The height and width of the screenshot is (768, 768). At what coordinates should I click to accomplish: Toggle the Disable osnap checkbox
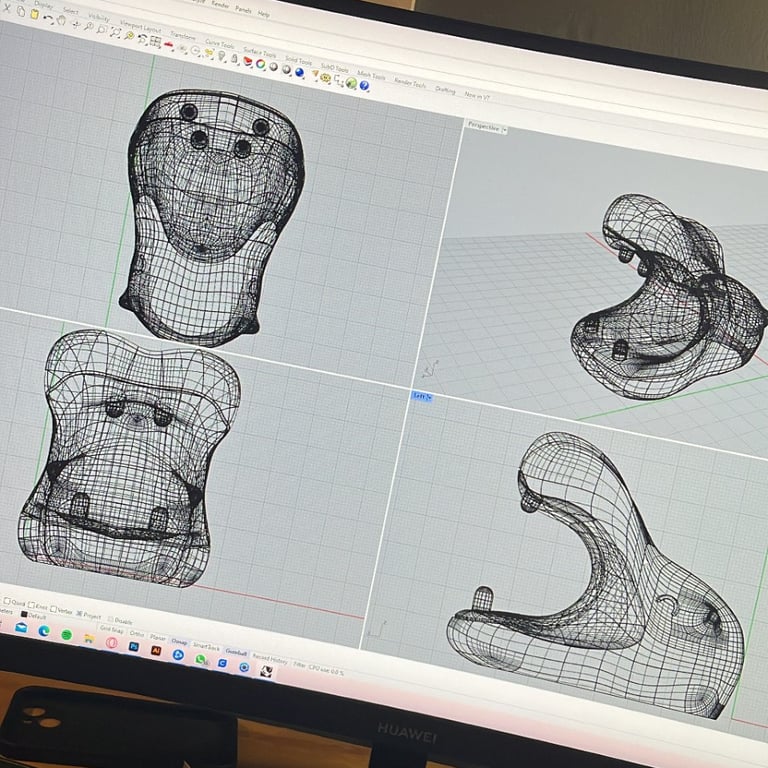click(110, 619)
